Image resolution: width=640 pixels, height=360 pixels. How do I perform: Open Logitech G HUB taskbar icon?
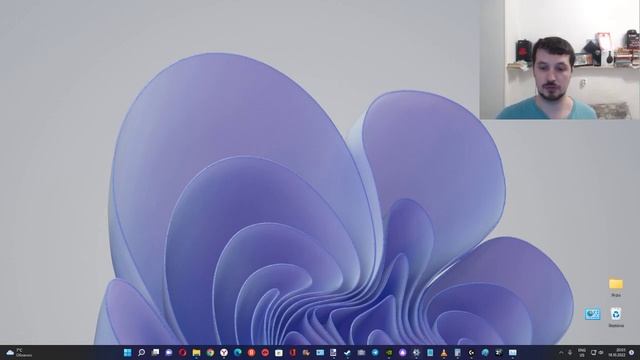pos(471,353)
